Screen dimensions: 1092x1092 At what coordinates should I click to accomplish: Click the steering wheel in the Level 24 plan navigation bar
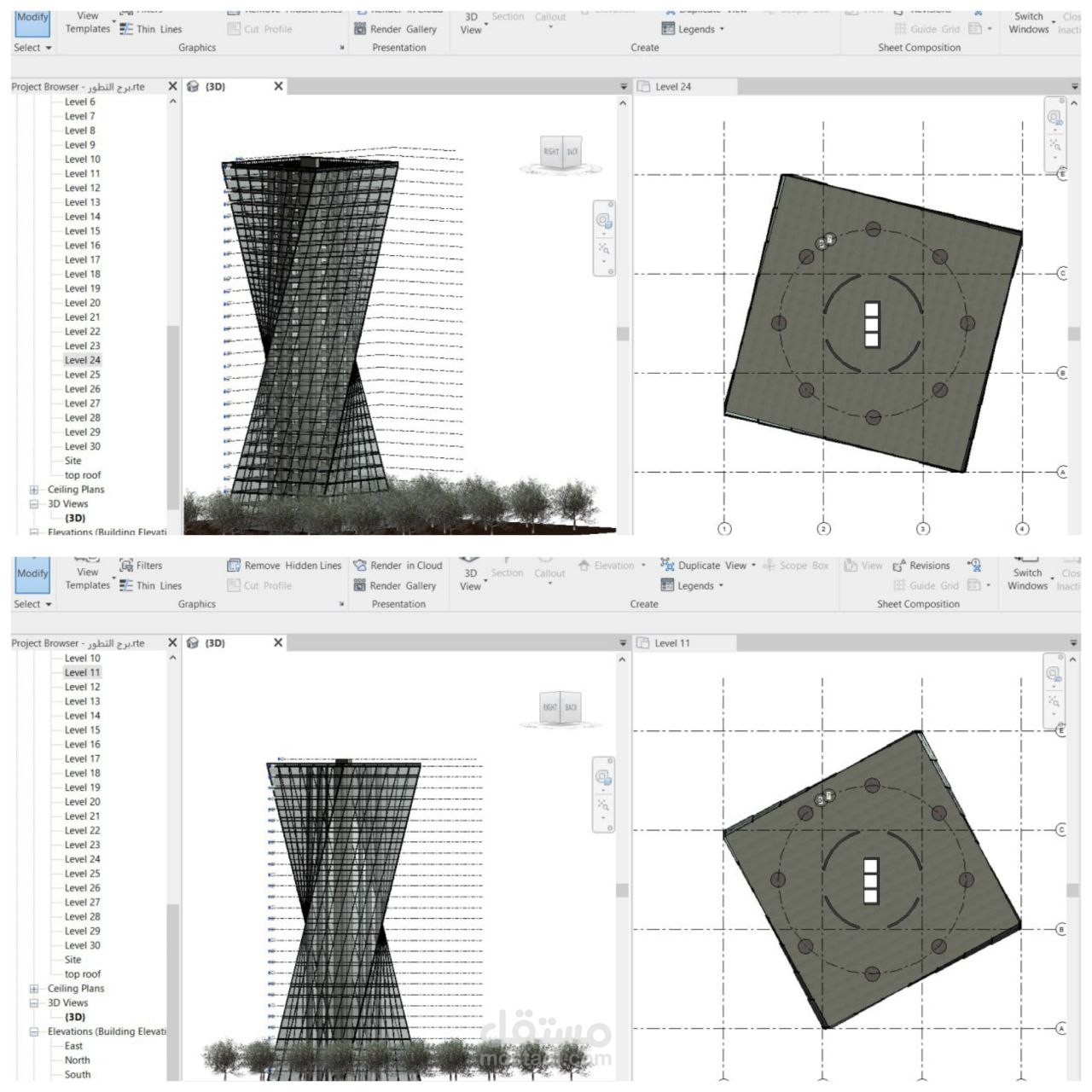[x=1055, y=119]
